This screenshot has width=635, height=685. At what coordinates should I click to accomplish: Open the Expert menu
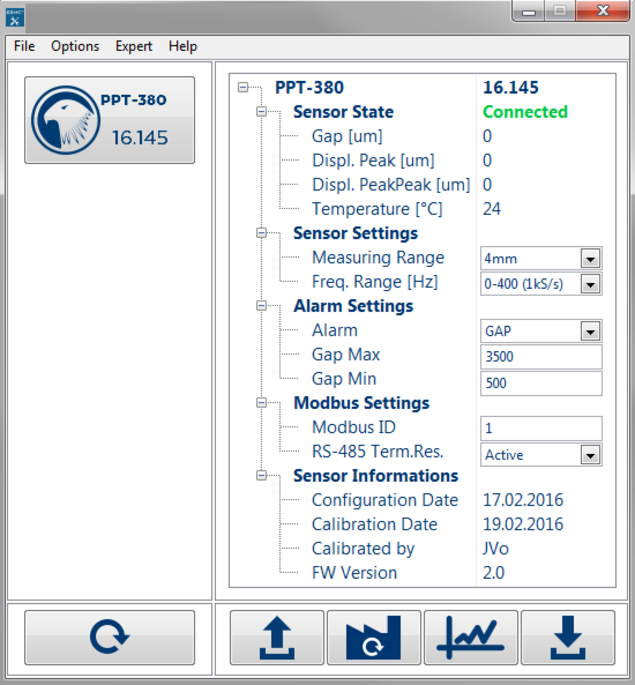(x=134, y=46)
